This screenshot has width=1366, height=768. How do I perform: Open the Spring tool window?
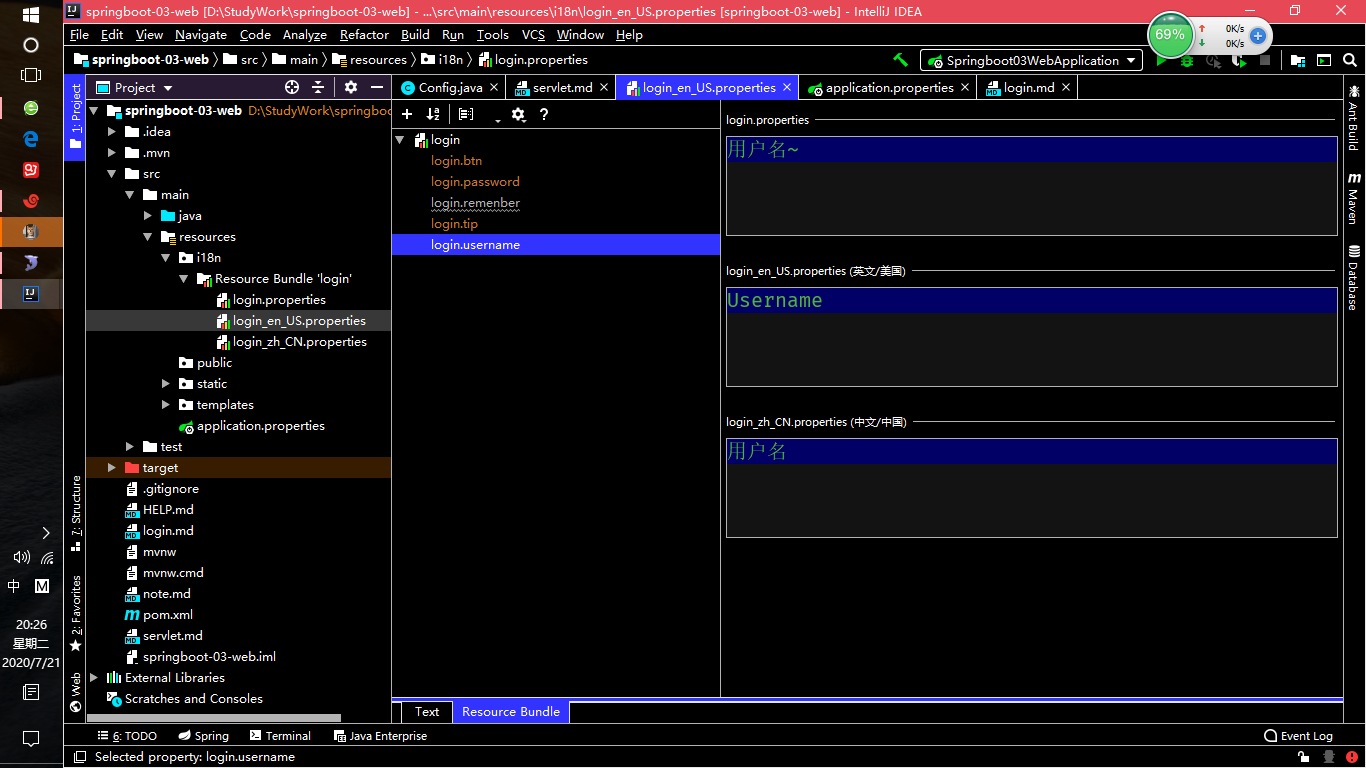tap(204, 736)
